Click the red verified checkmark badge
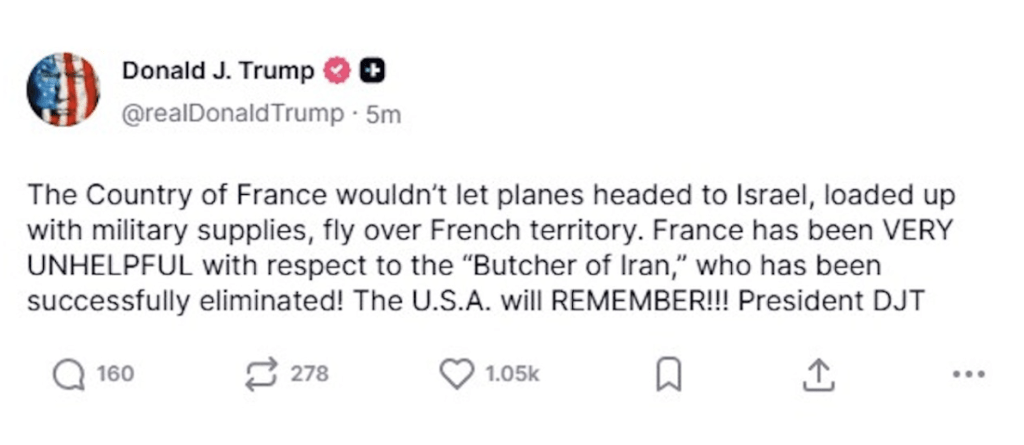The width and height of the screenshot is (1024, 445). 339,71
